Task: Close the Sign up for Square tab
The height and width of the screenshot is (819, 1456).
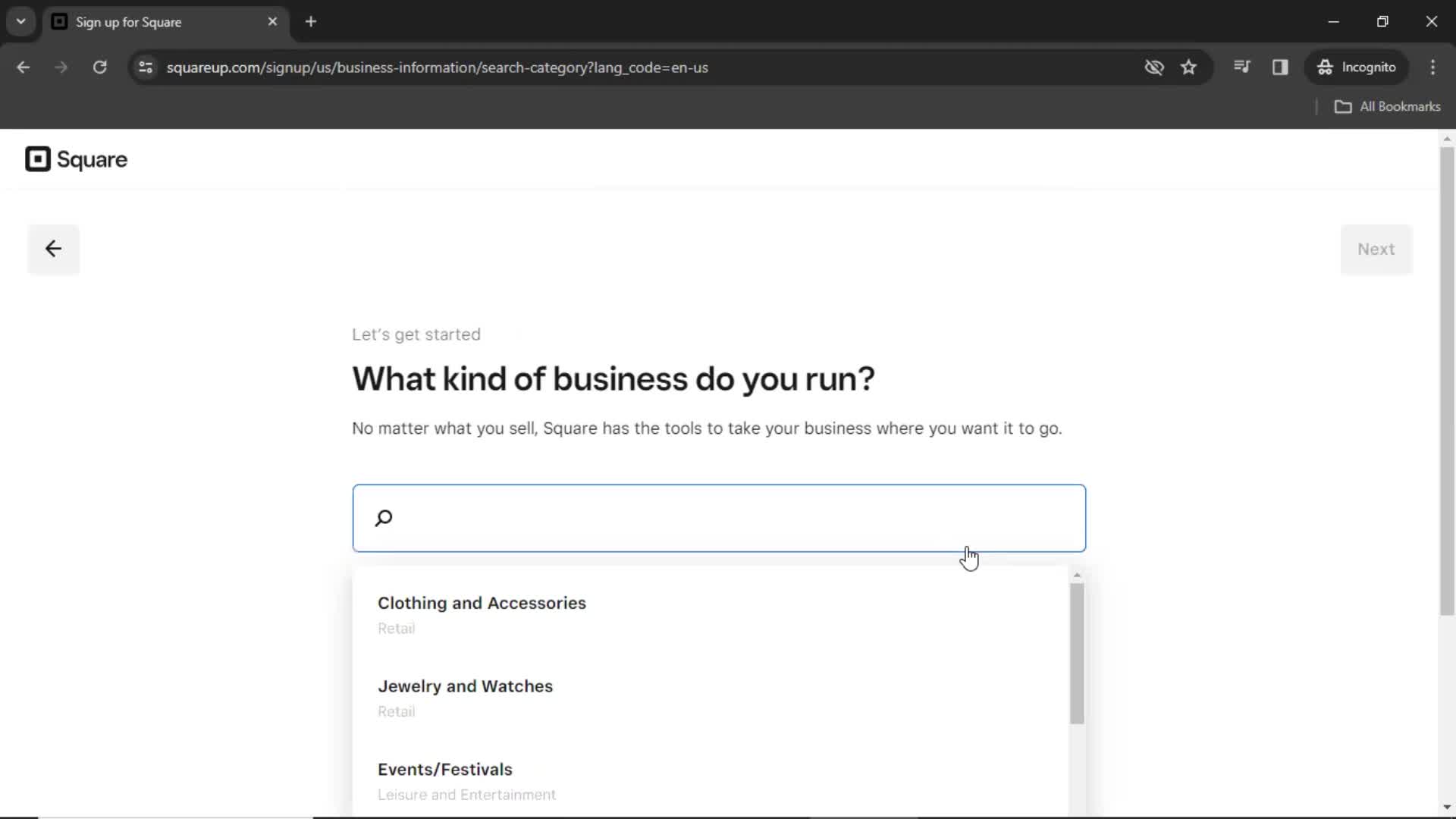Action: 272,22
